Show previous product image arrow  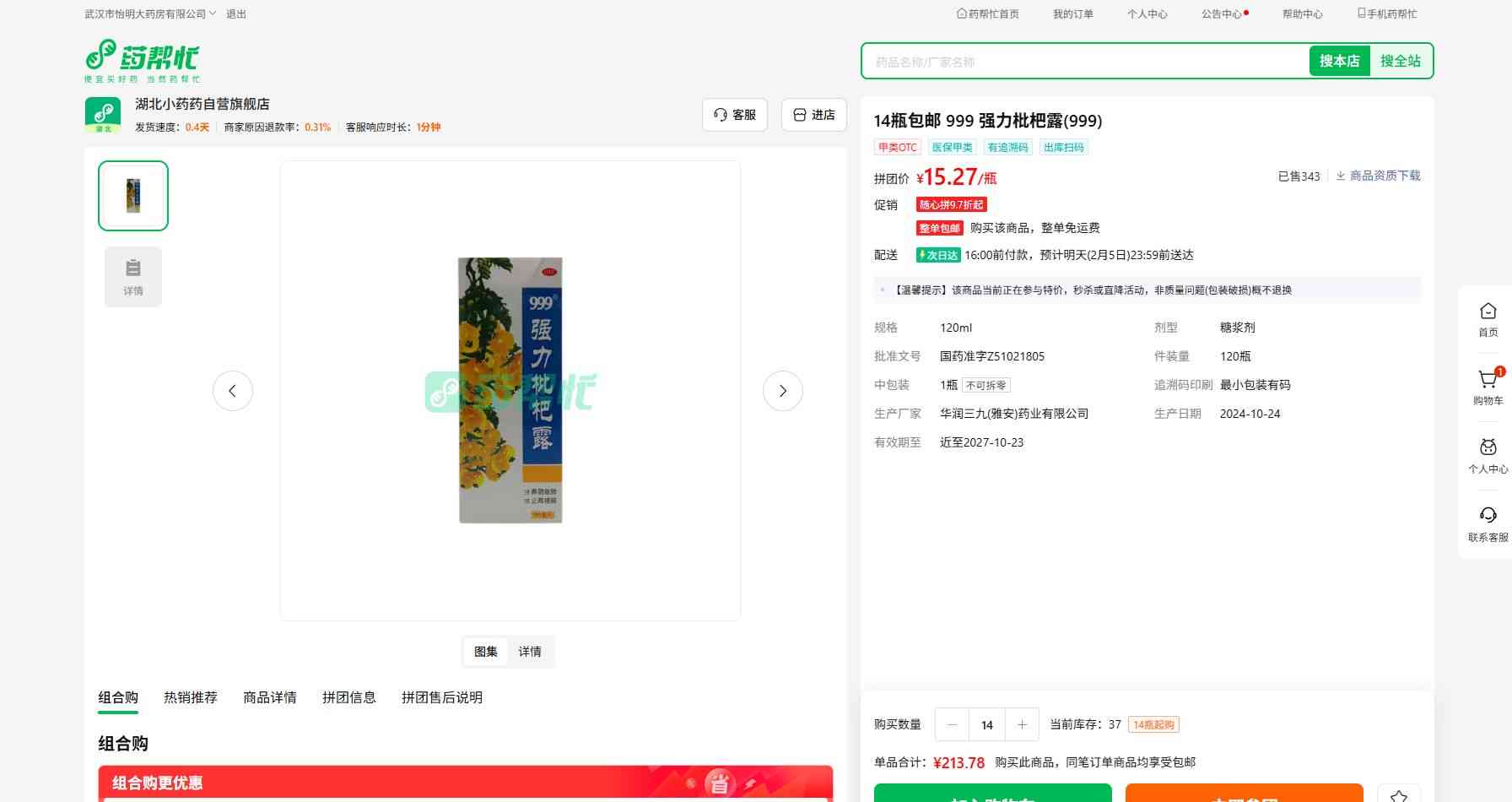tap(233, 391)
